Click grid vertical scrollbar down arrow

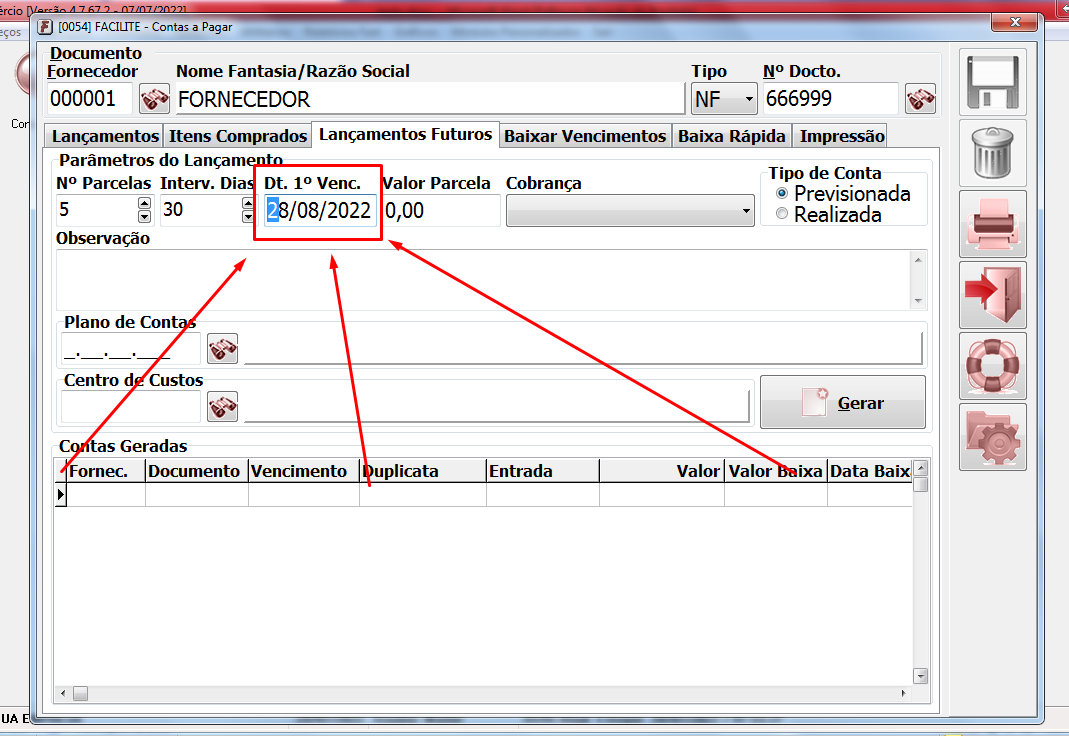(920, 676)
